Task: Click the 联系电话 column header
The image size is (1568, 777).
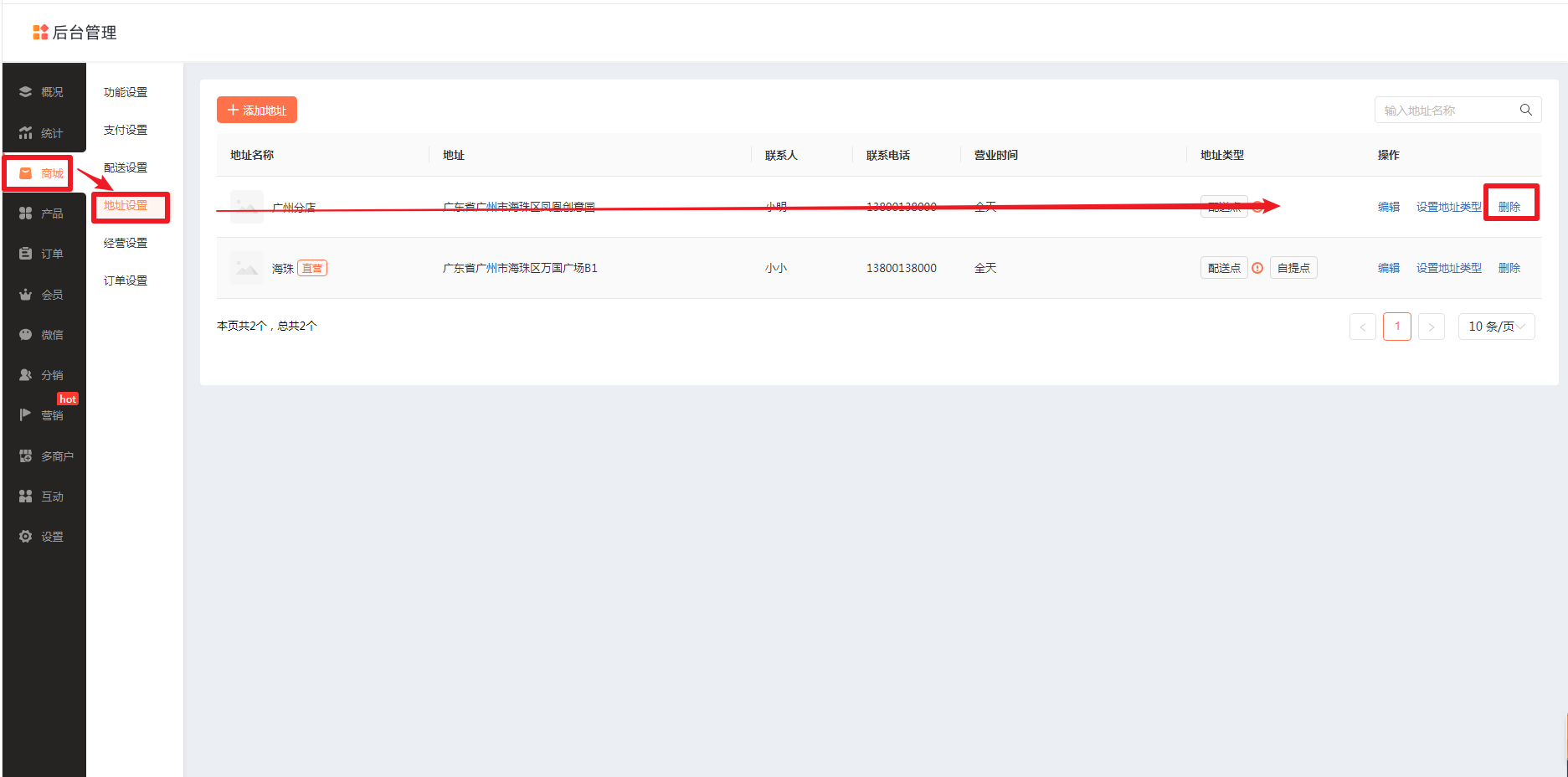Action: [888, 155]
